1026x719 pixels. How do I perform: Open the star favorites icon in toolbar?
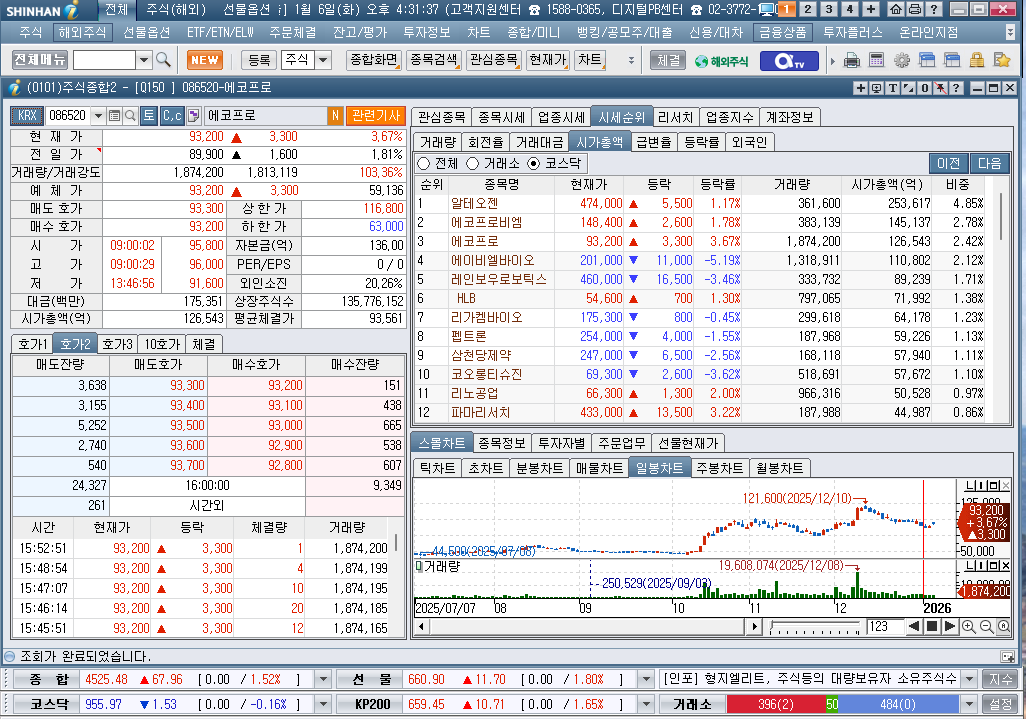tap(1002, 61)
